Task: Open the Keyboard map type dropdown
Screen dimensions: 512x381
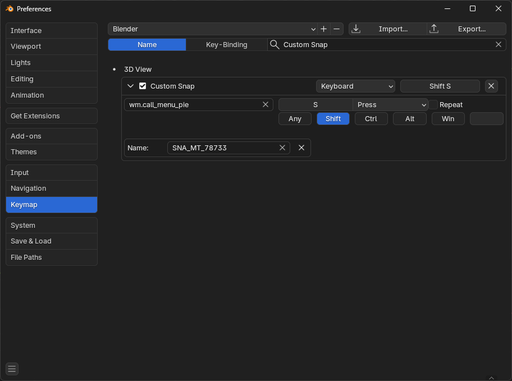Action: click(356, 86)
